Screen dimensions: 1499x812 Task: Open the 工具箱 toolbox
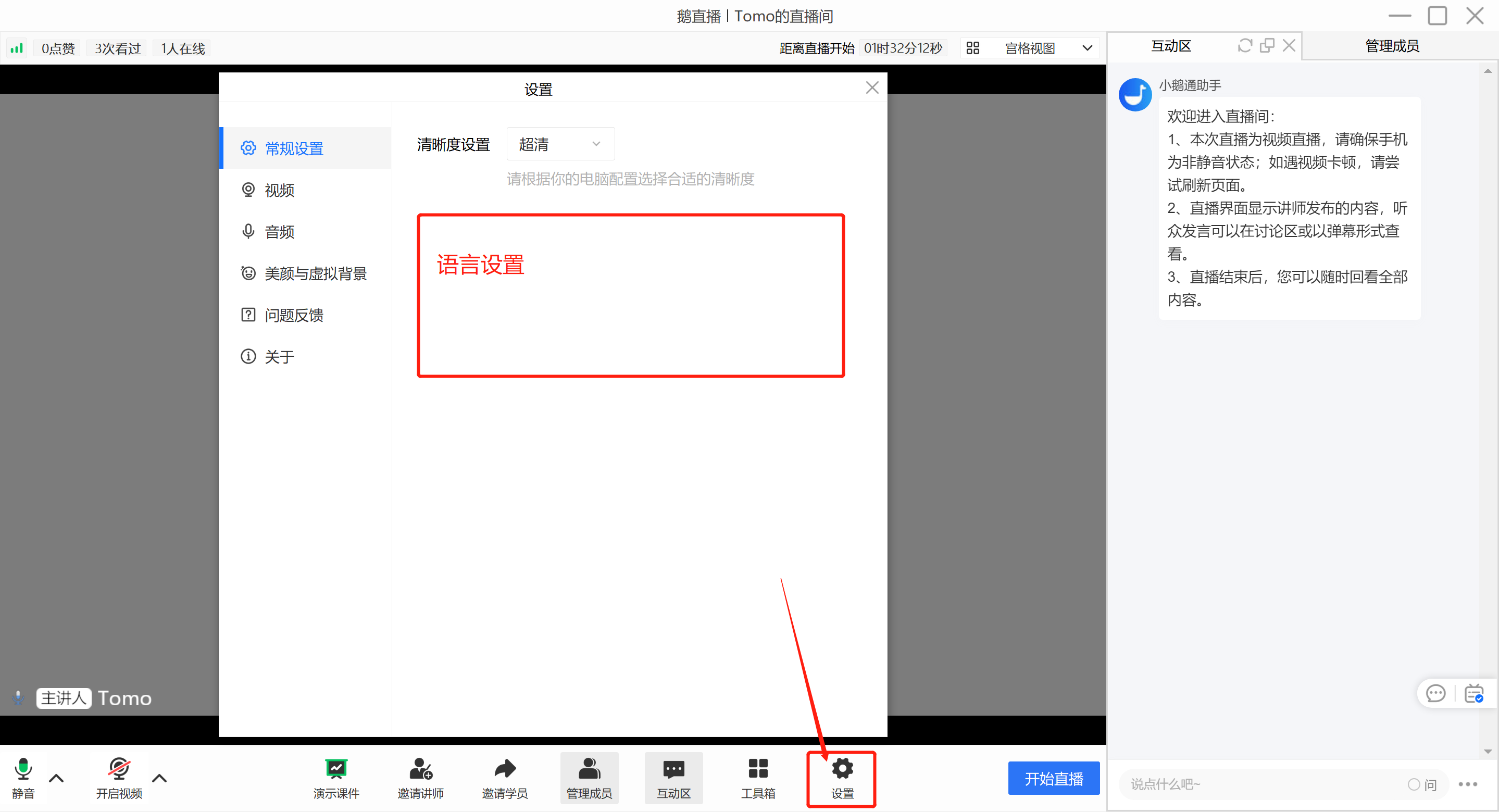(x=758, y=778)
